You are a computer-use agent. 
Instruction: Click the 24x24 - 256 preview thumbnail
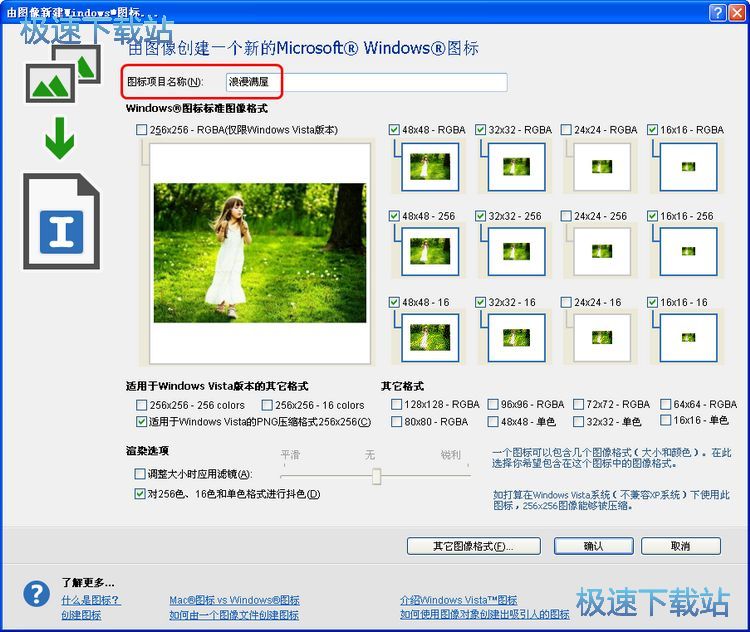click(x=602, y=251)
